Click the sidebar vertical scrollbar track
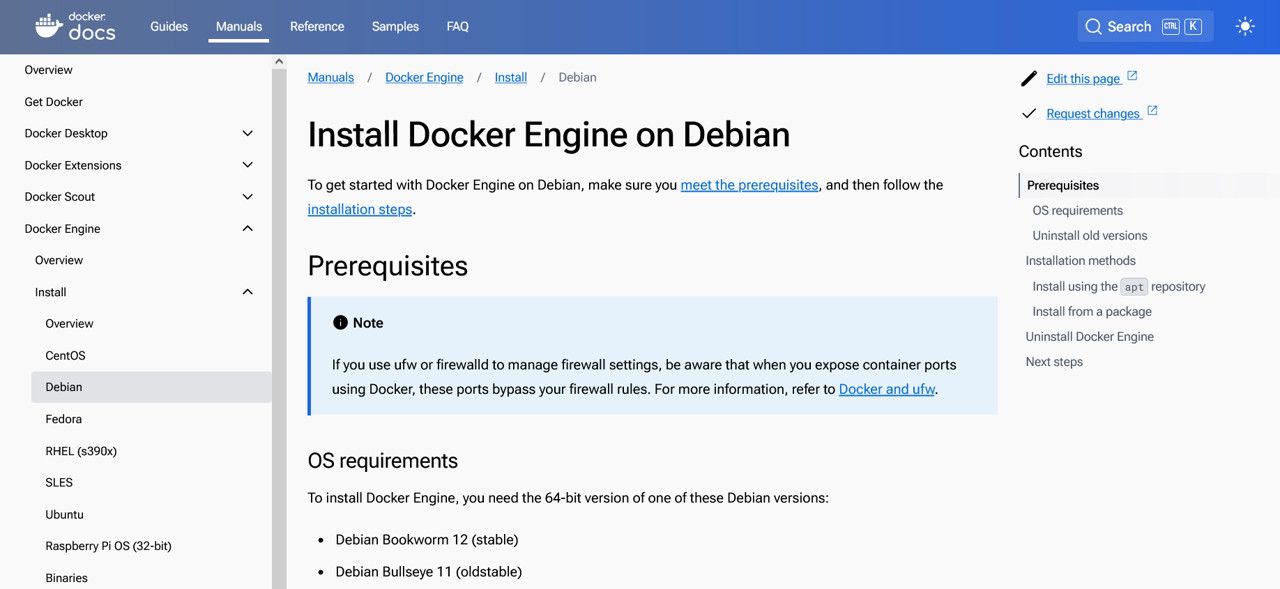Image resolution: width=1280 pixels, height=589 pixels. click(279, 329)
